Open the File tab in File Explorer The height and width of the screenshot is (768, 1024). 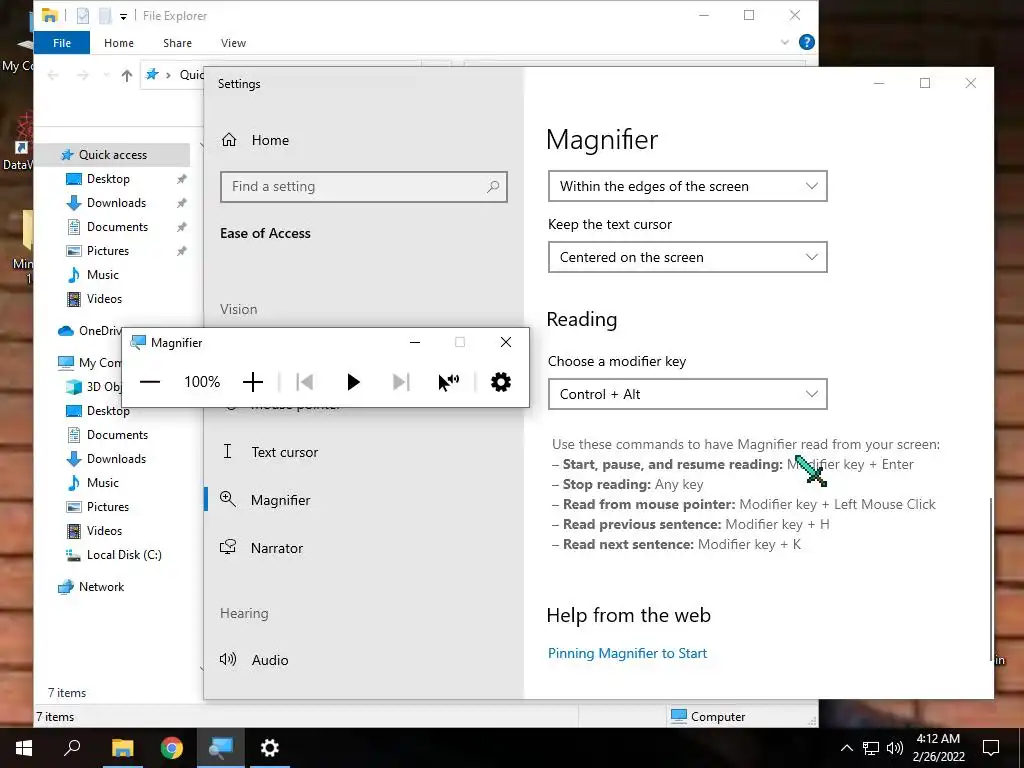click(x=62, y=43)
